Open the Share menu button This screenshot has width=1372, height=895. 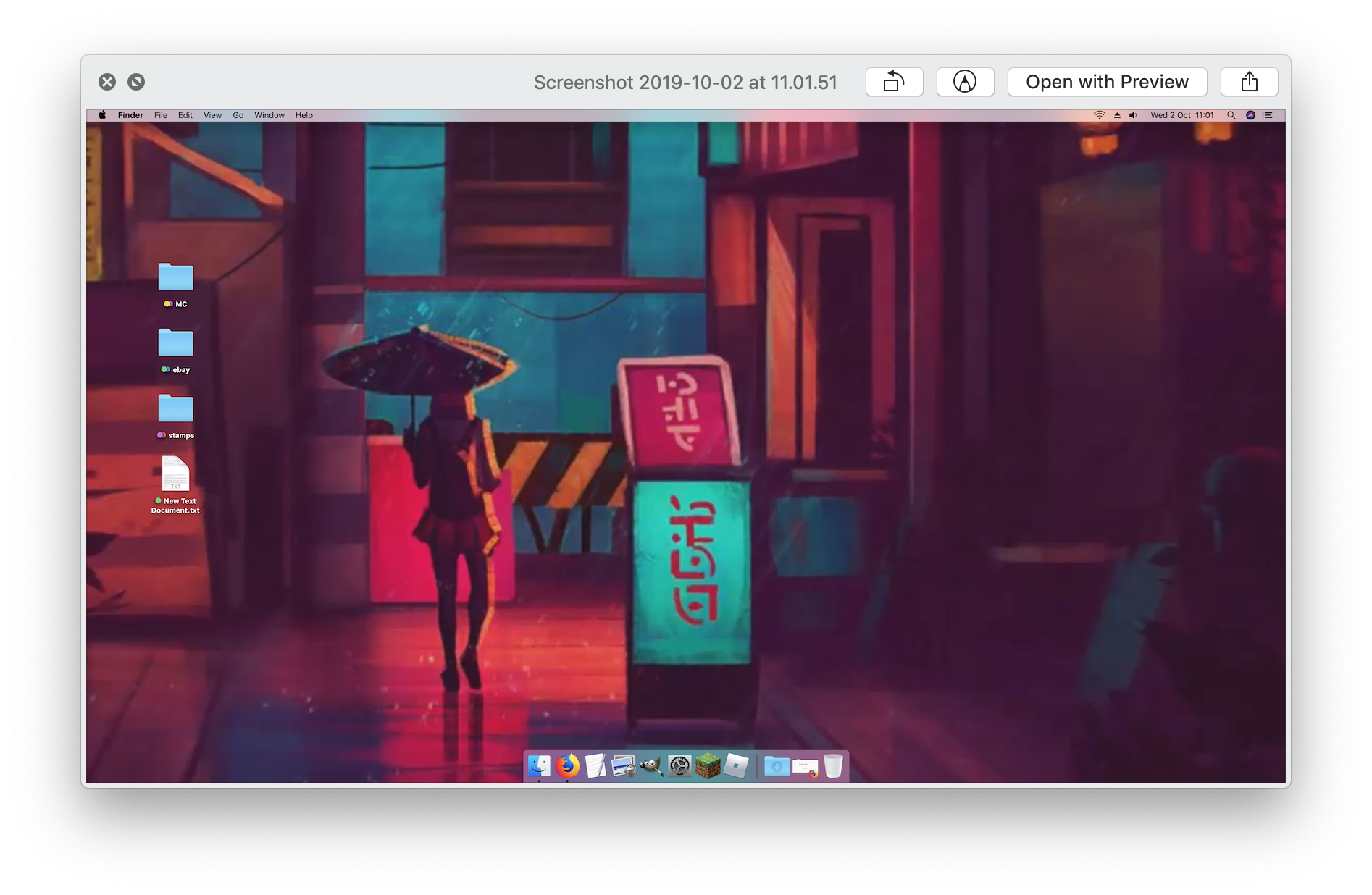[x=1249, y=82]
